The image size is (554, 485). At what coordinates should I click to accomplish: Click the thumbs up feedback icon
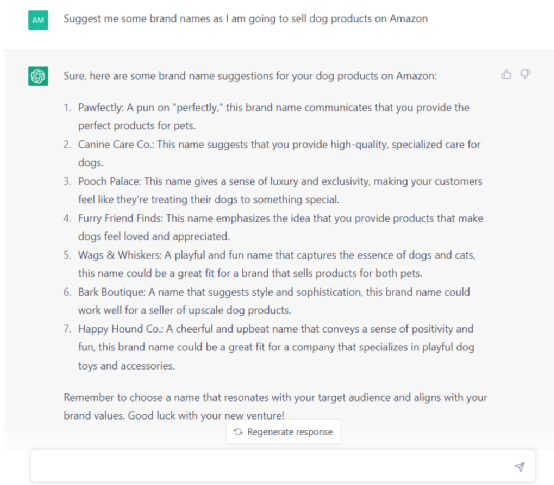tap(506, 74)
